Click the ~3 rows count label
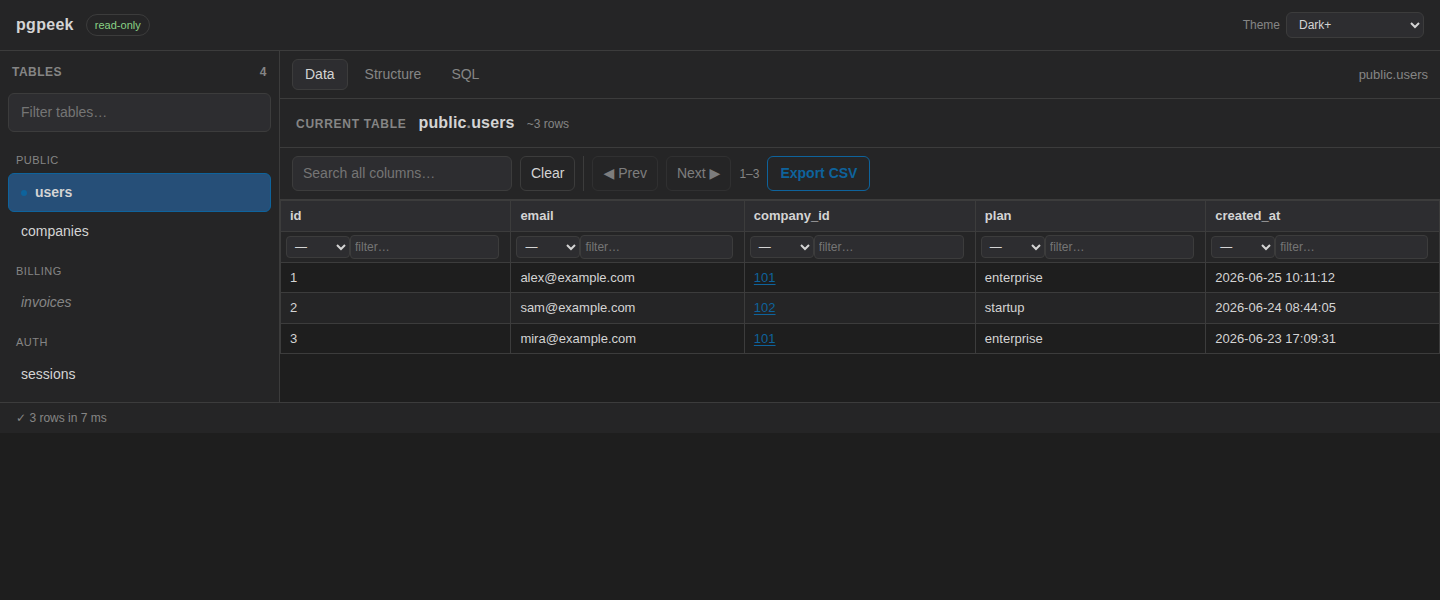 [x=548, y=124]
